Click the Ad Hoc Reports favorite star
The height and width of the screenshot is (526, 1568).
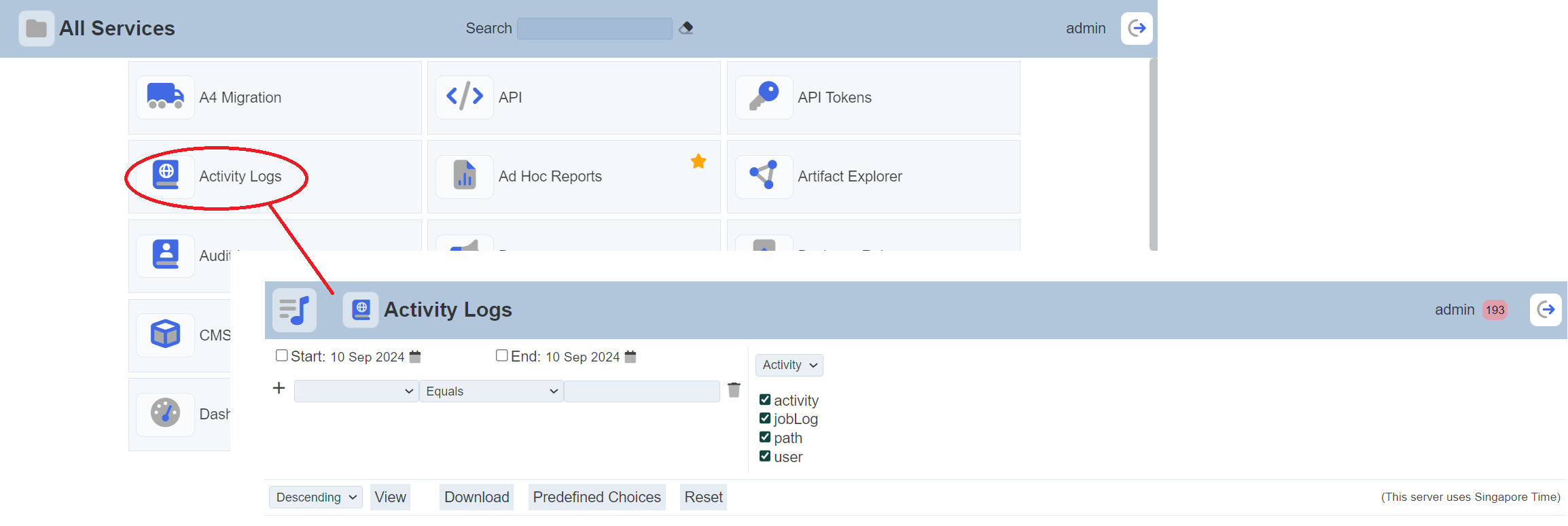tap(698, 161)
